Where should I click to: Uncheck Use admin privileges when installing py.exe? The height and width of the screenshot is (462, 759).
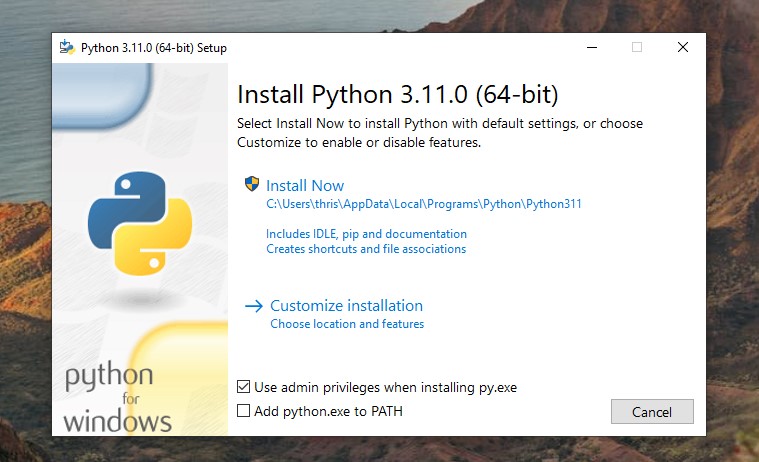(243, 386)
